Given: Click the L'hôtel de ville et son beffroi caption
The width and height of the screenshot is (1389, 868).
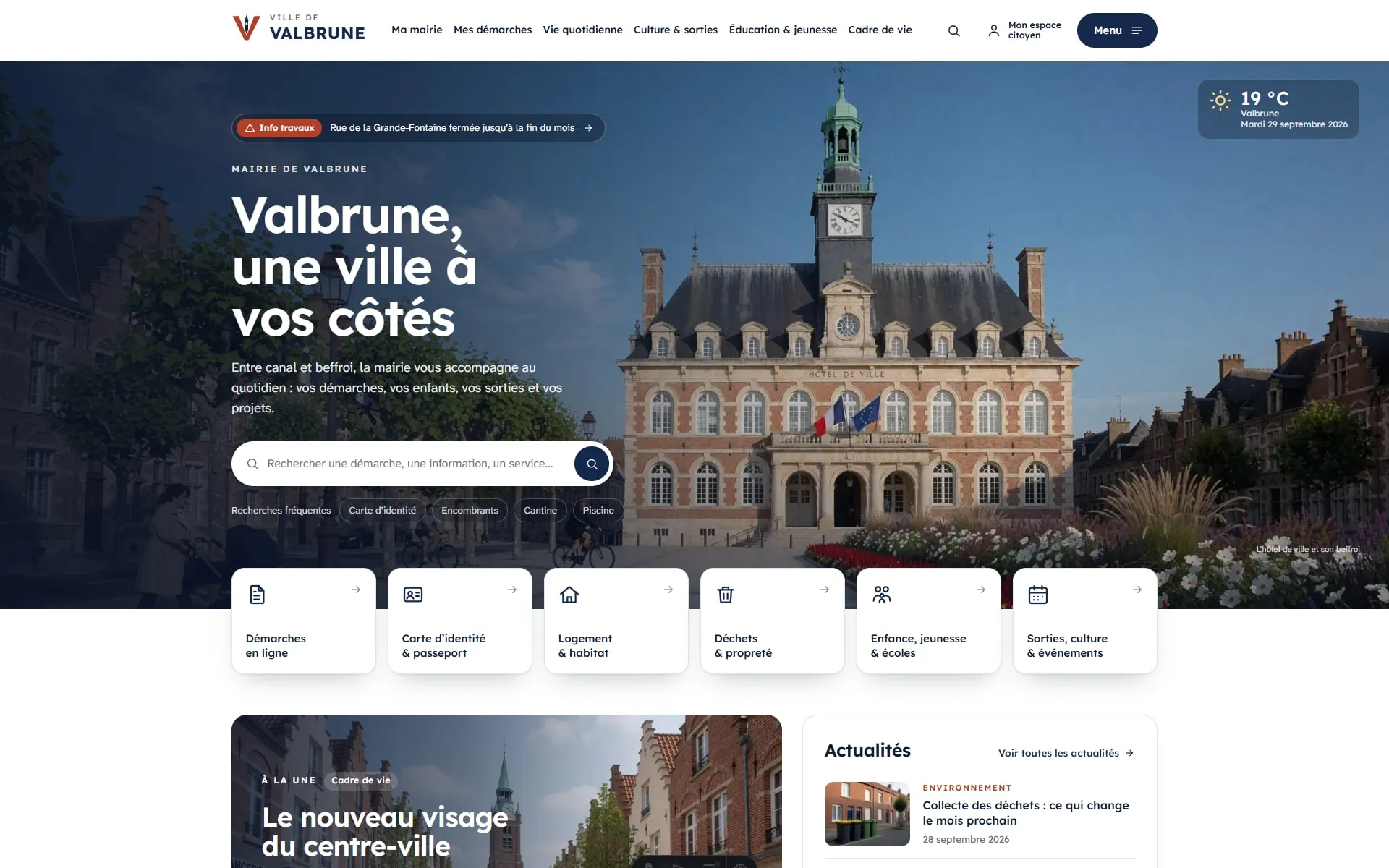Looking at the screenshot, I should coord(1307,549).
